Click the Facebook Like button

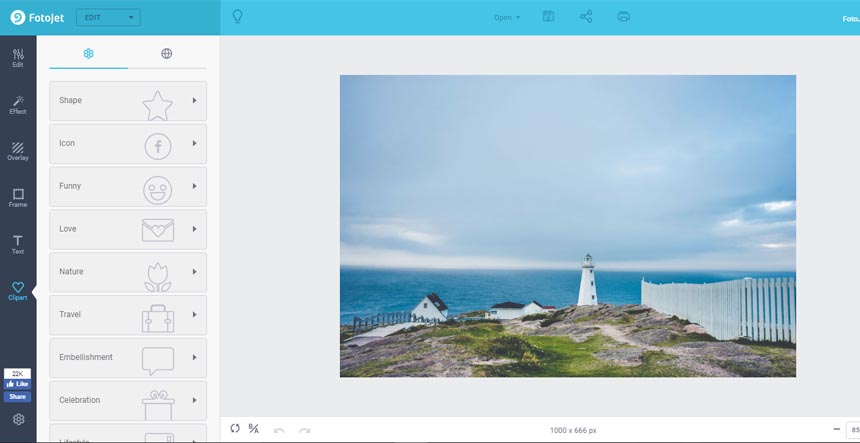point(18,384)
